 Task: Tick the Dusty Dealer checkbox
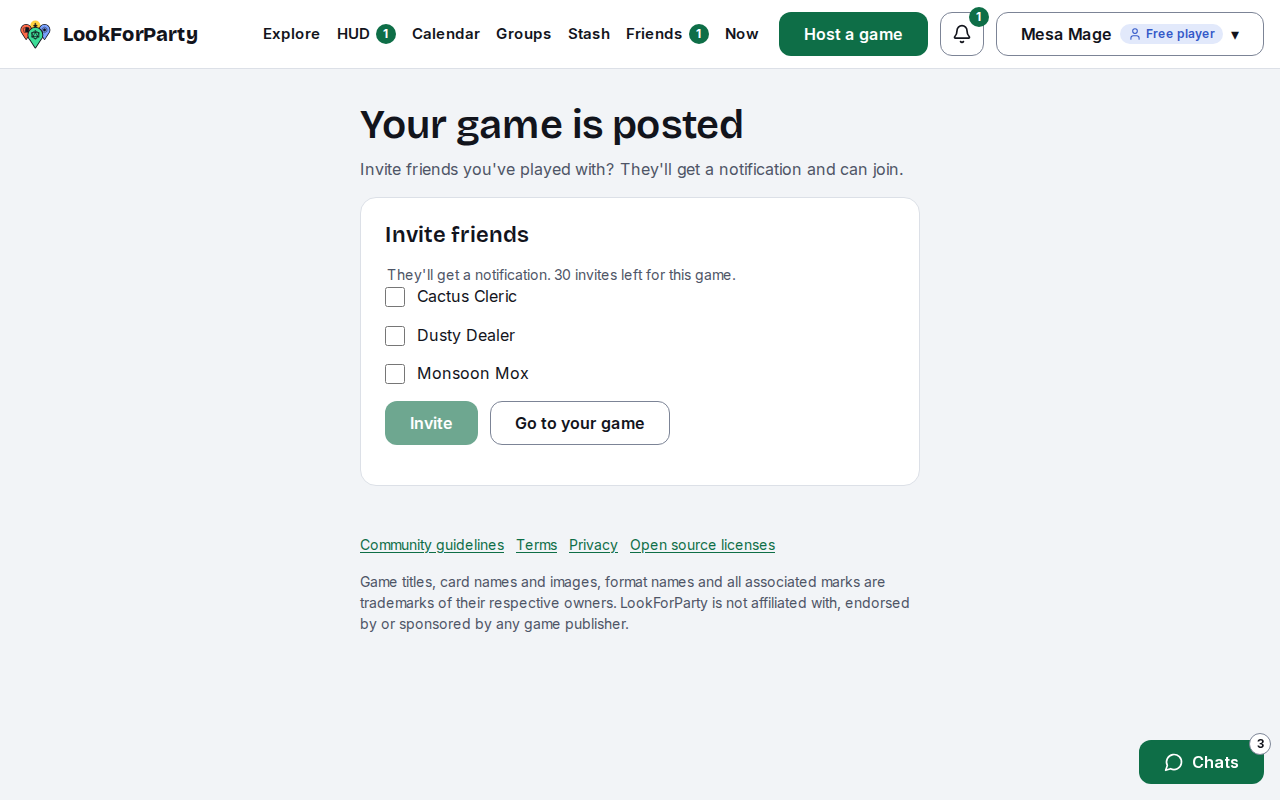[x=395, y=336]
